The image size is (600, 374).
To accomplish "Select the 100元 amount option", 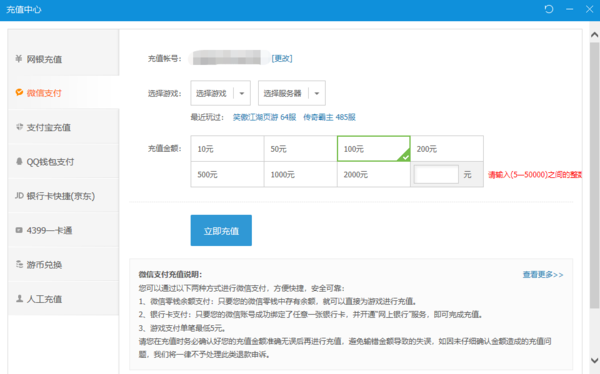I will point(373,149).
